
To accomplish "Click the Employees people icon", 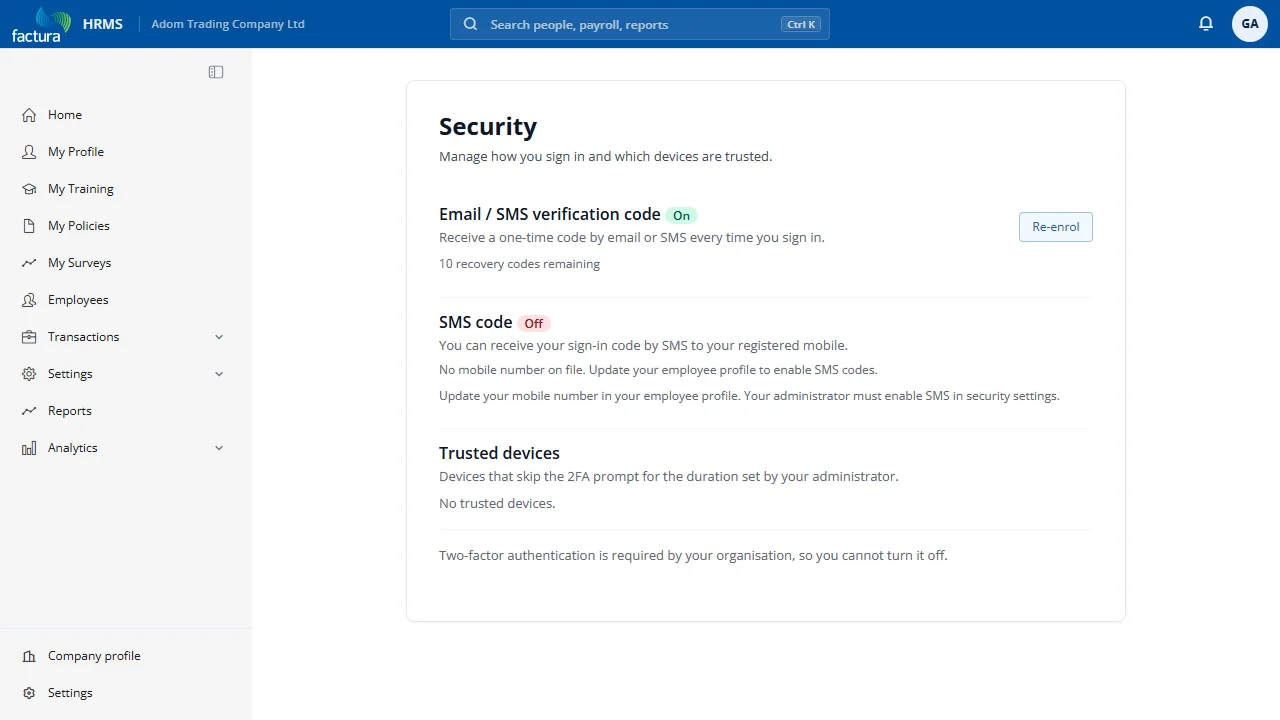I will click(29, 300).
